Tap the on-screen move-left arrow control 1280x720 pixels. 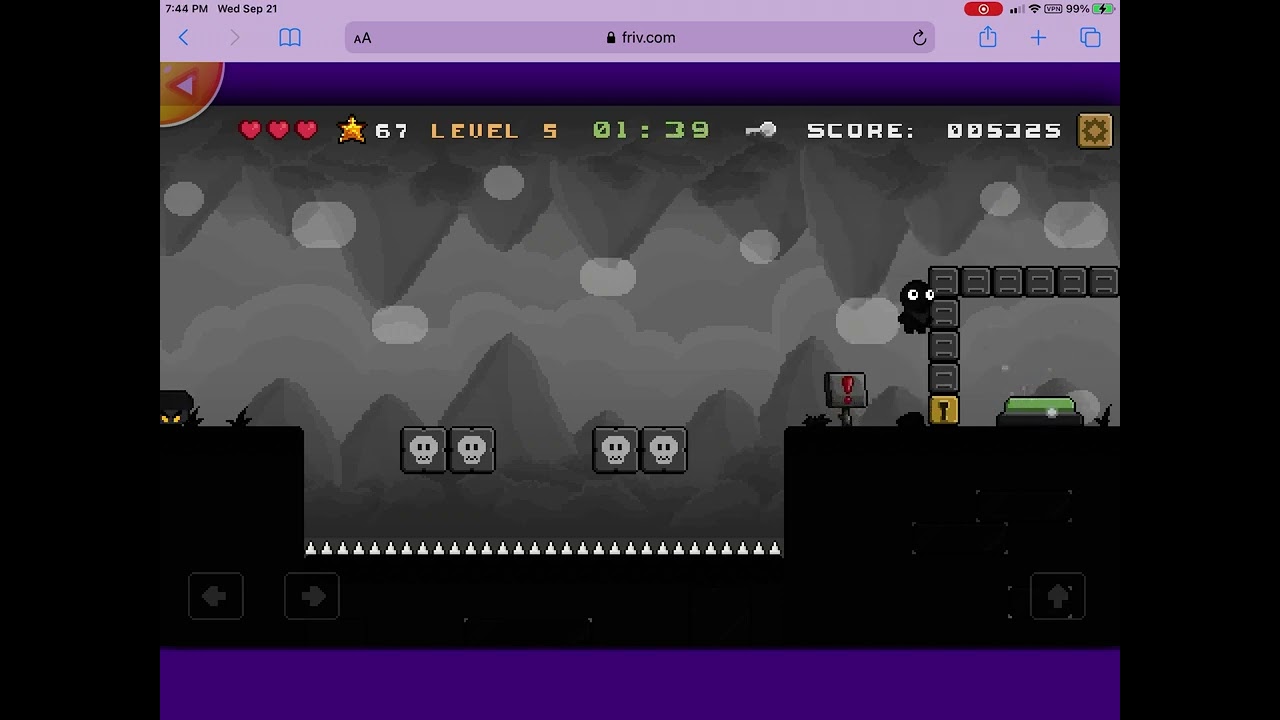pyautogui.click(x=215, y=597)
